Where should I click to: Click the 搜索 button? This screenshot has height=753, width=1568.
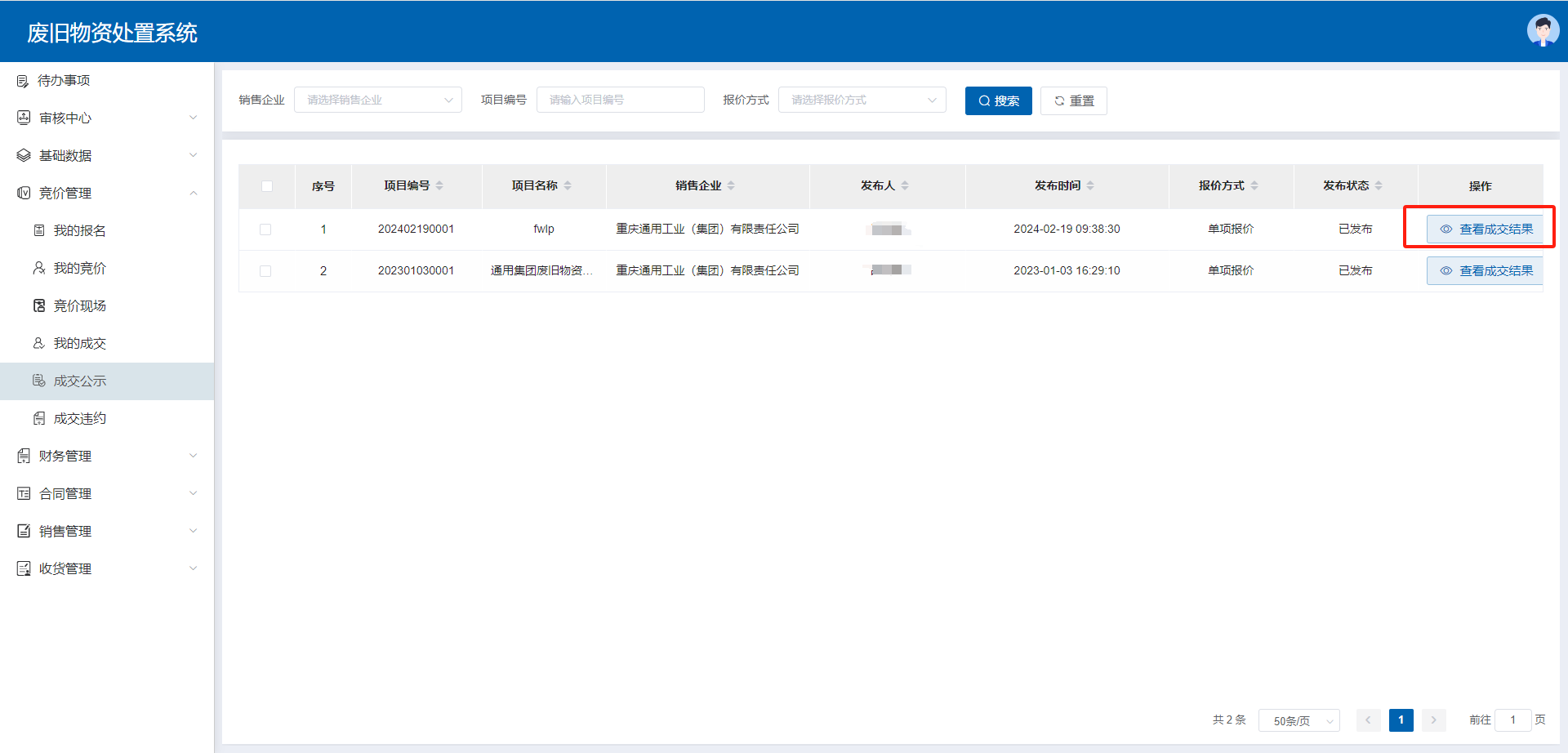click(x=998, y=101)
